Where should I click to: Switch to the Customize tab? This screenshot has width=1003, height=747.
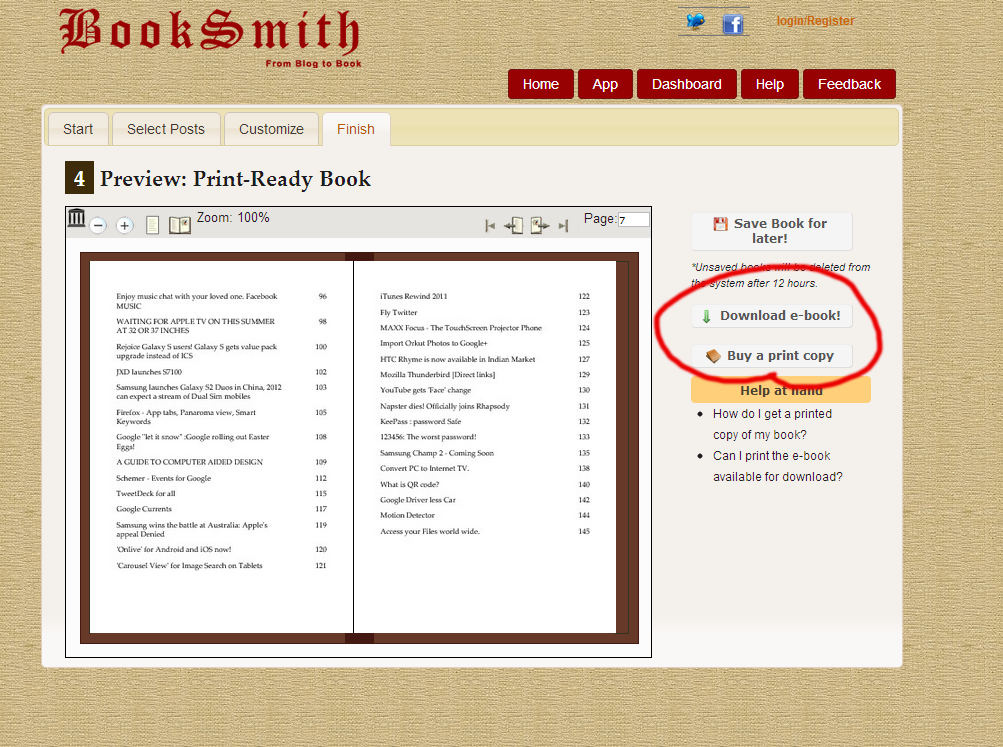(271, 129)
